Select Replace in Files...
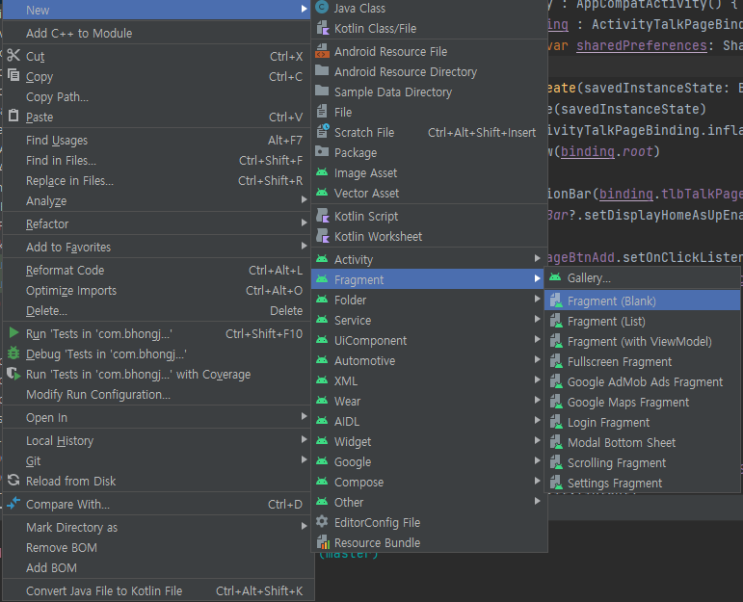743x602 pixels. 156,181
